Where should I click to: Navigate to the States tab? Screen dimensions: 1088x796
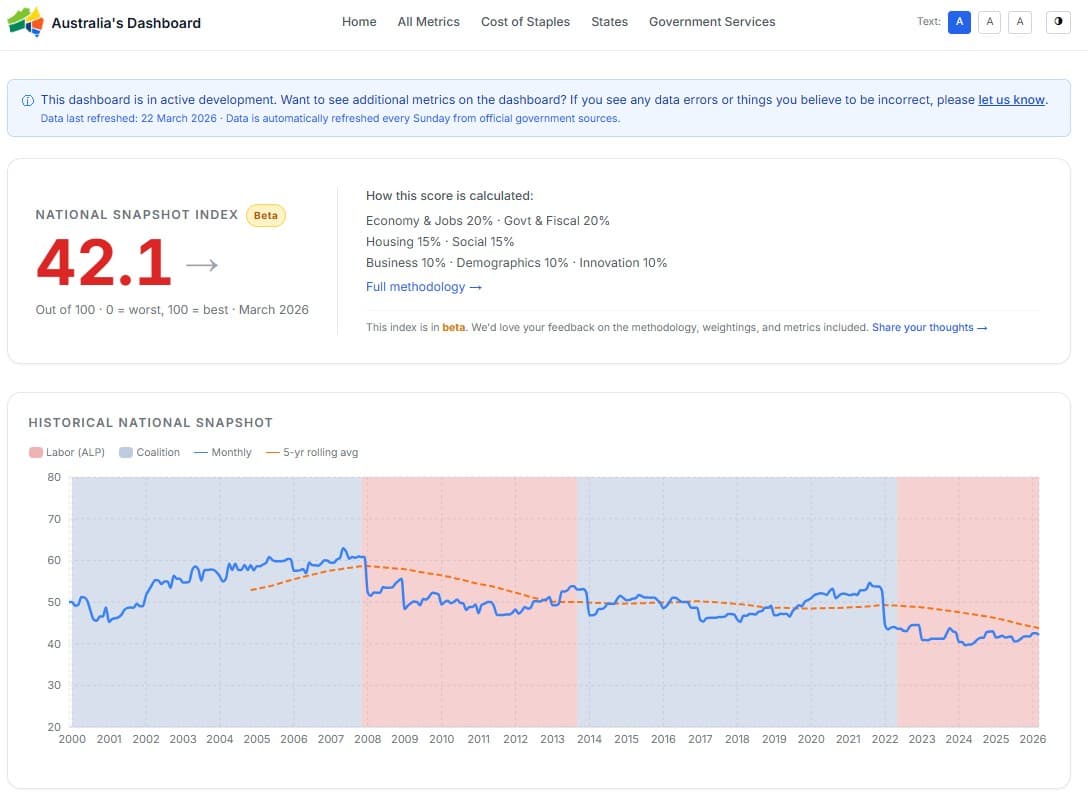(x=609, y=21)
